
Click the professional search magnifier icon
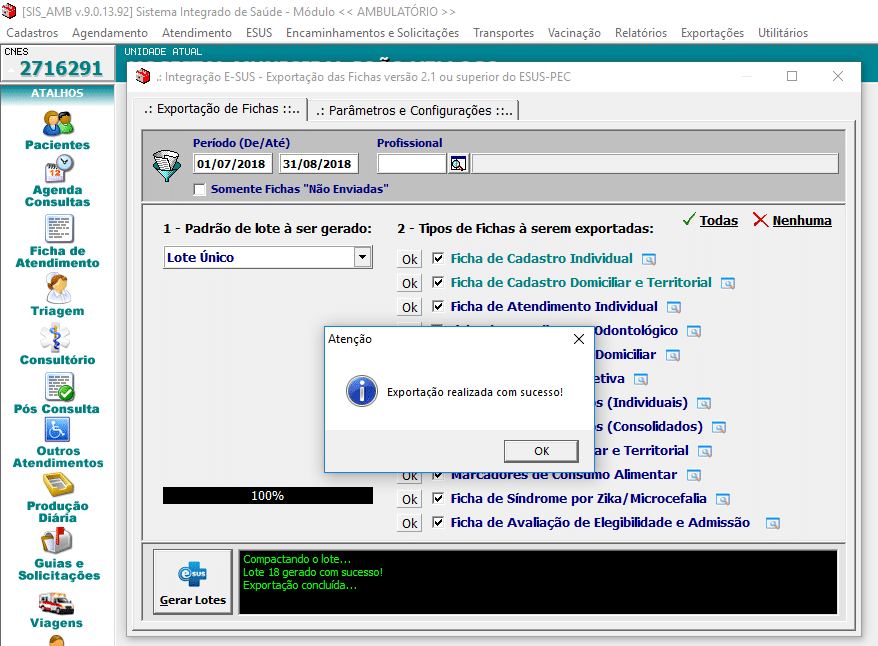tap(458, 164)
